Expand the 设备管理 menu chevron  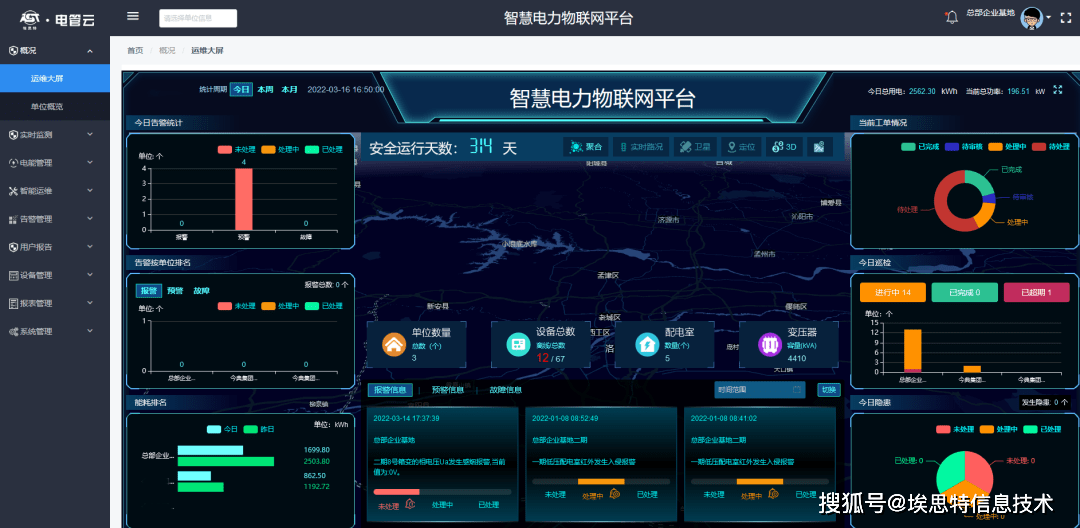coord(90,275)
